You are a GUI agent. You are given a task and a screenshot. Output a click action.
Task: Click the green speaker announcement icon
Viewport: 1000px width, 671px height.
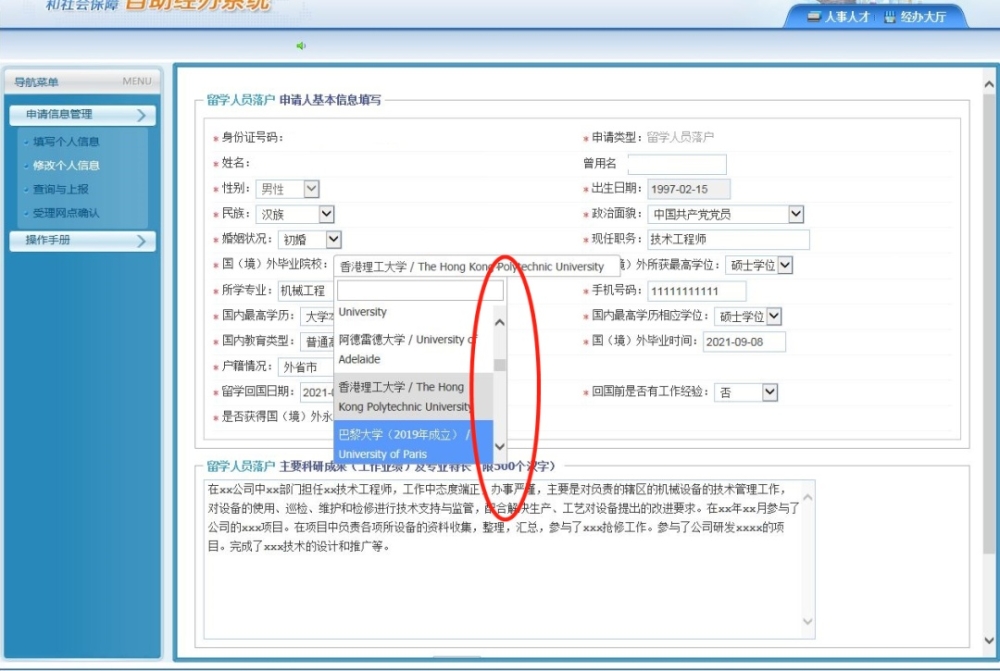301,46
